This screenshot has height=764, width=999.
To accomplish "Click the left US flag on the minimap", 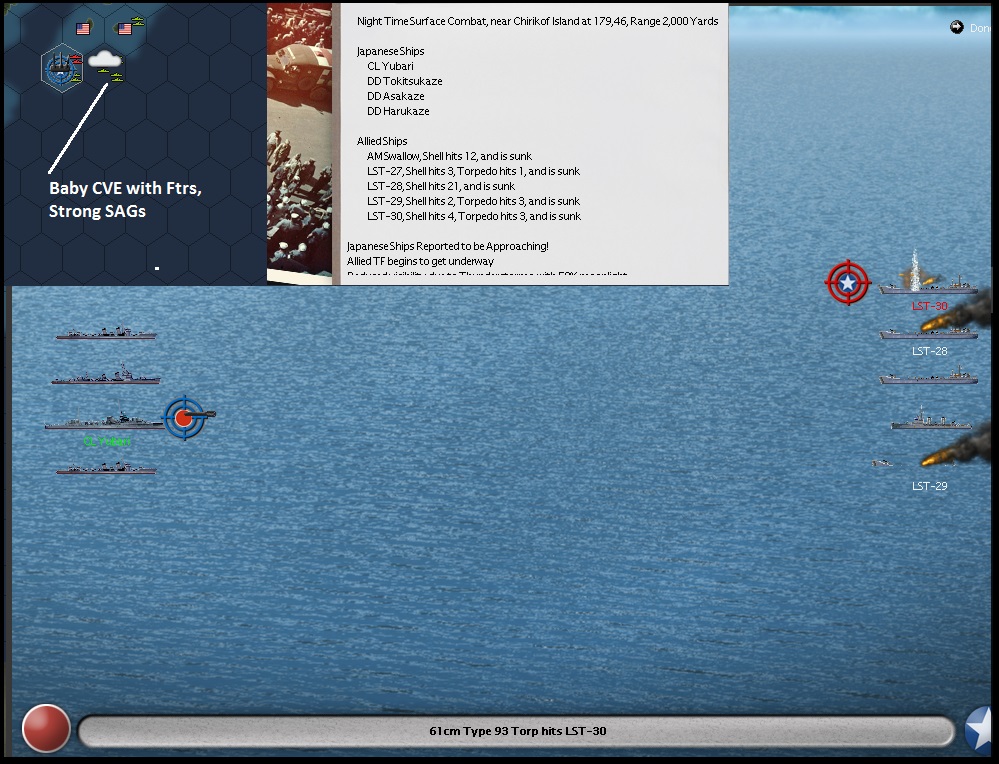I will [x=83, y=29].
